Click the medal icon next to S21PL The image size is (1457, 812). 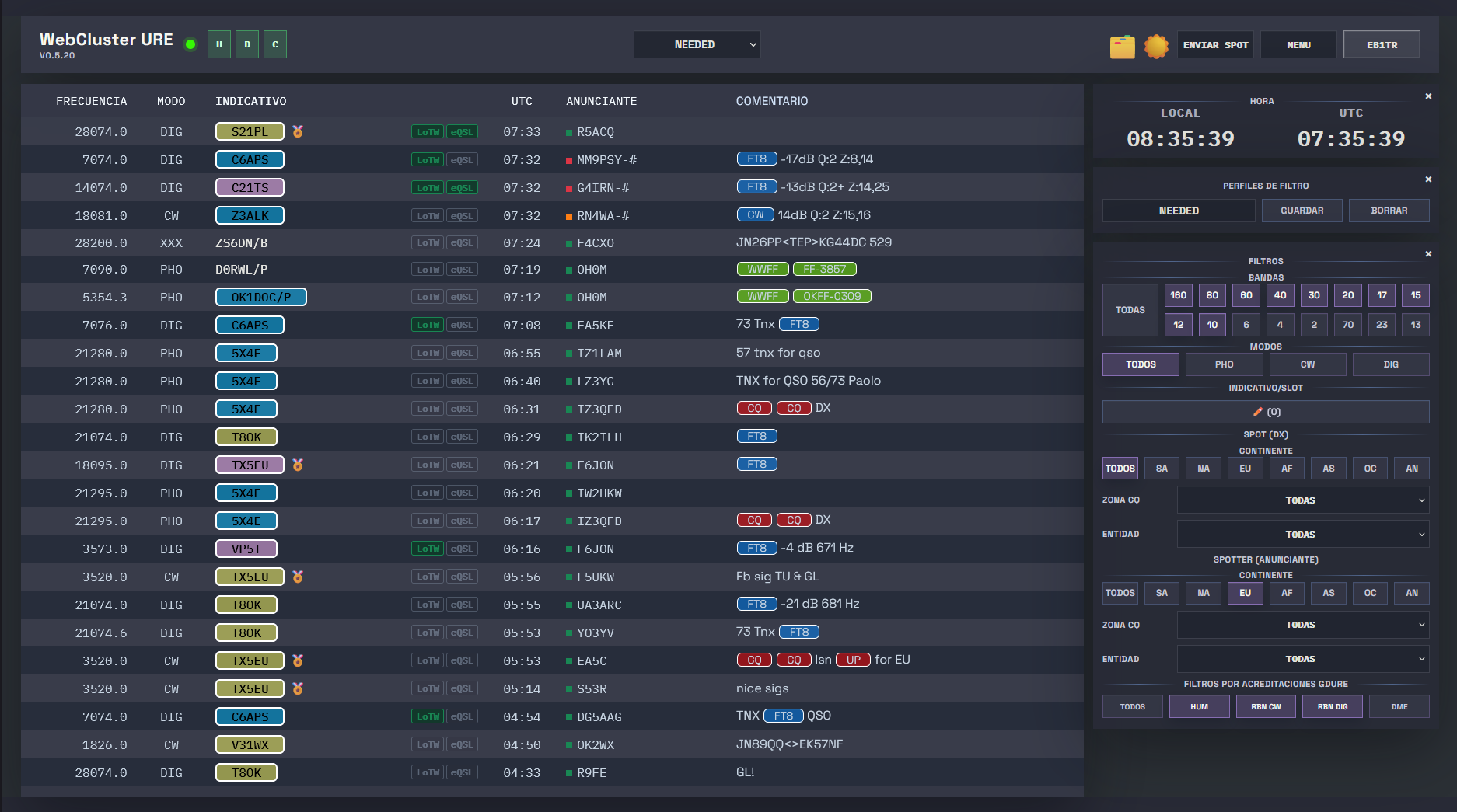[x=298, y=131]
